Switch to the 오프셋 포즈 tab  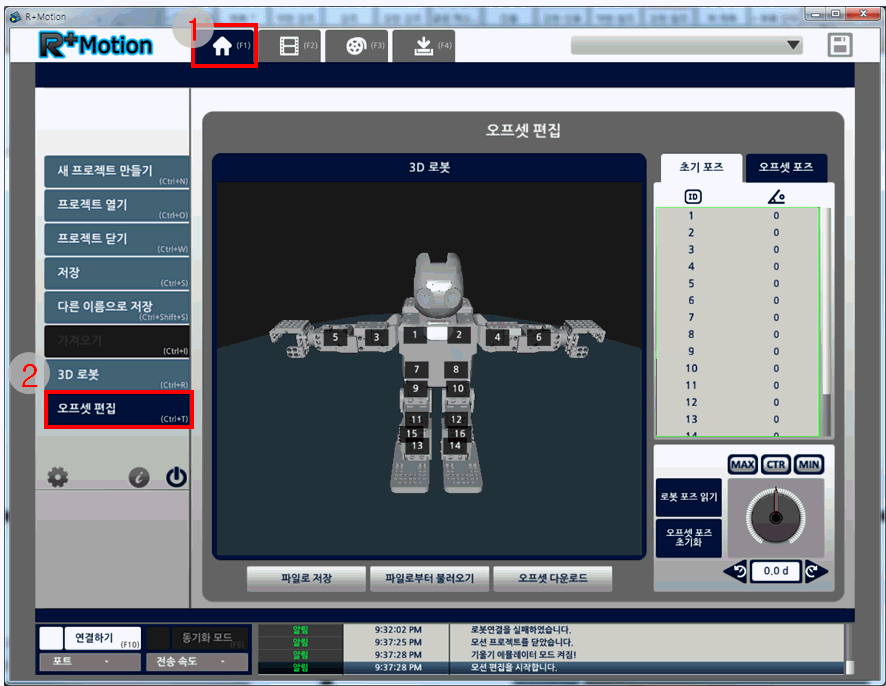pyautogui.click(x=785, y=167)
